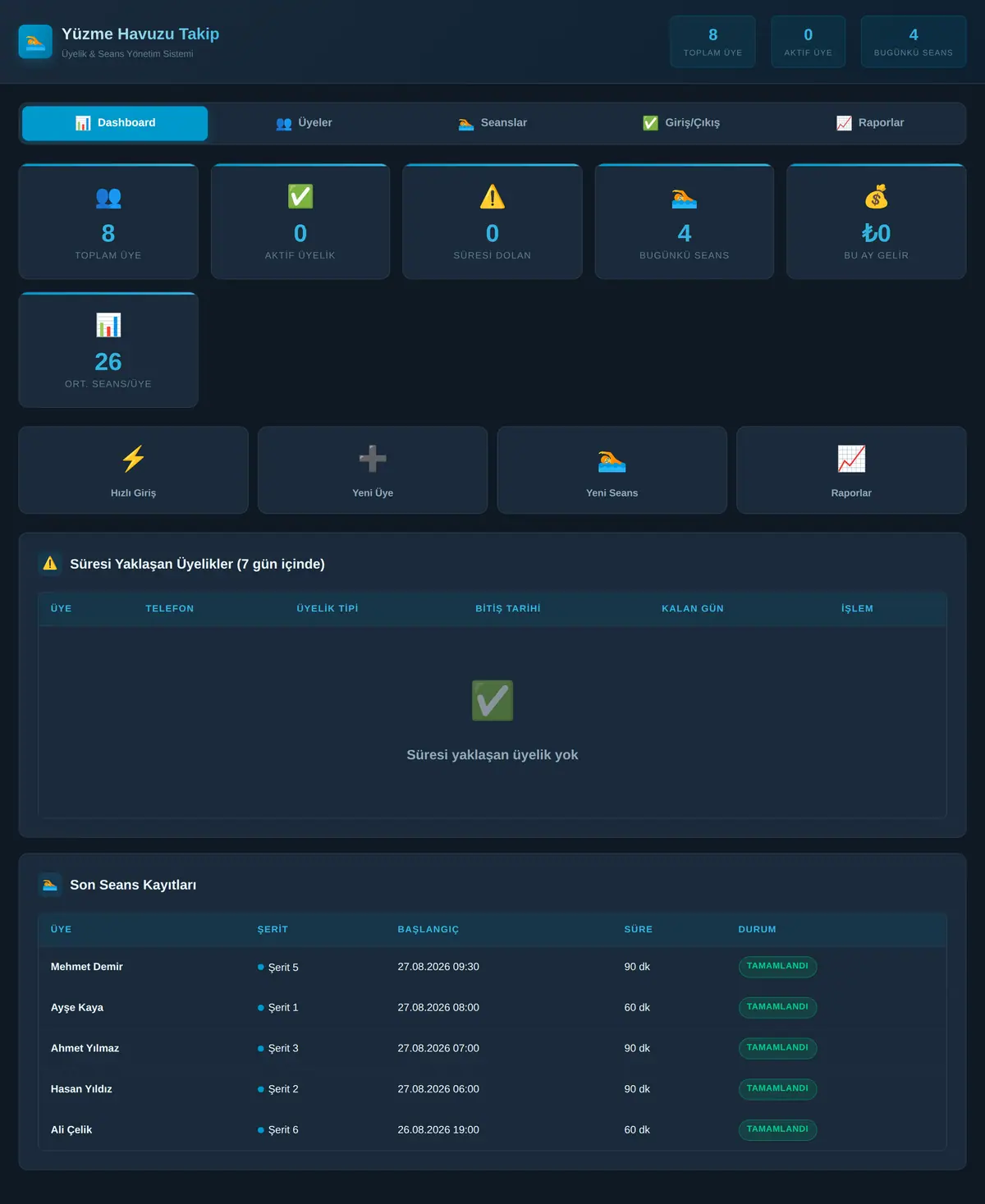Image resolution: width=985 pixels, height=1204 pixels.
Task: Click the bar chart icon on Ort. Seans/Üye card
Action: pos(108,325)
